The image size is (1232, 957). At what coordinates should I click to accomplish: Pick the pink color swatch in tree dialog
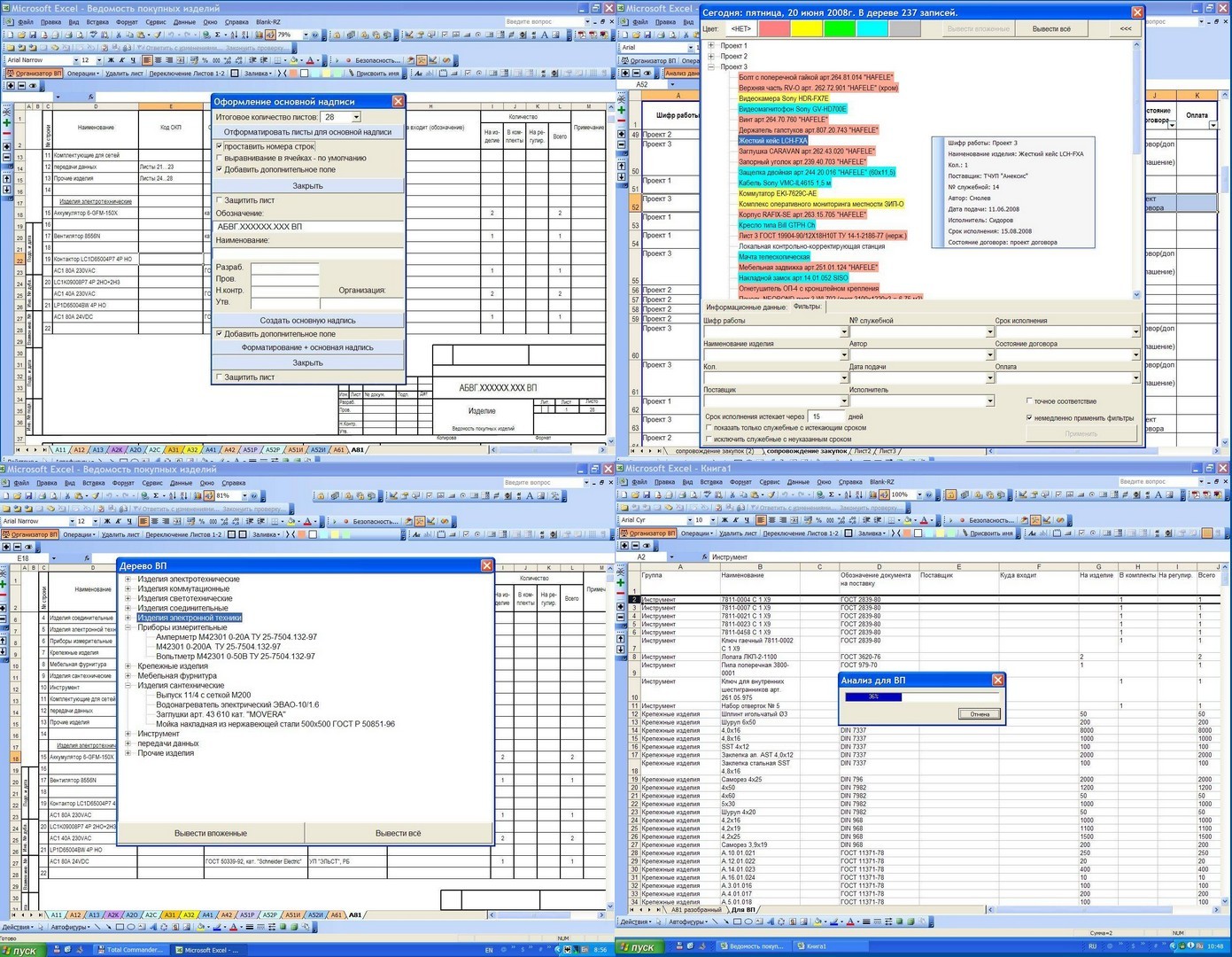775,28
